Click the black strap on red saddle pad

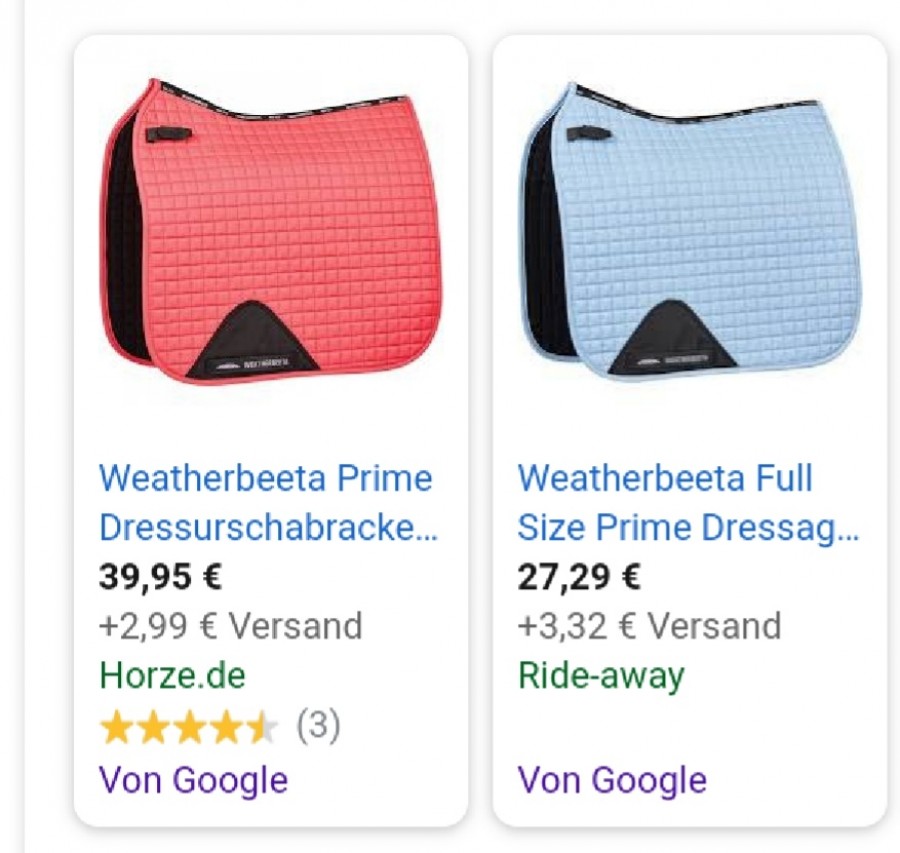(x=168, y=134)
